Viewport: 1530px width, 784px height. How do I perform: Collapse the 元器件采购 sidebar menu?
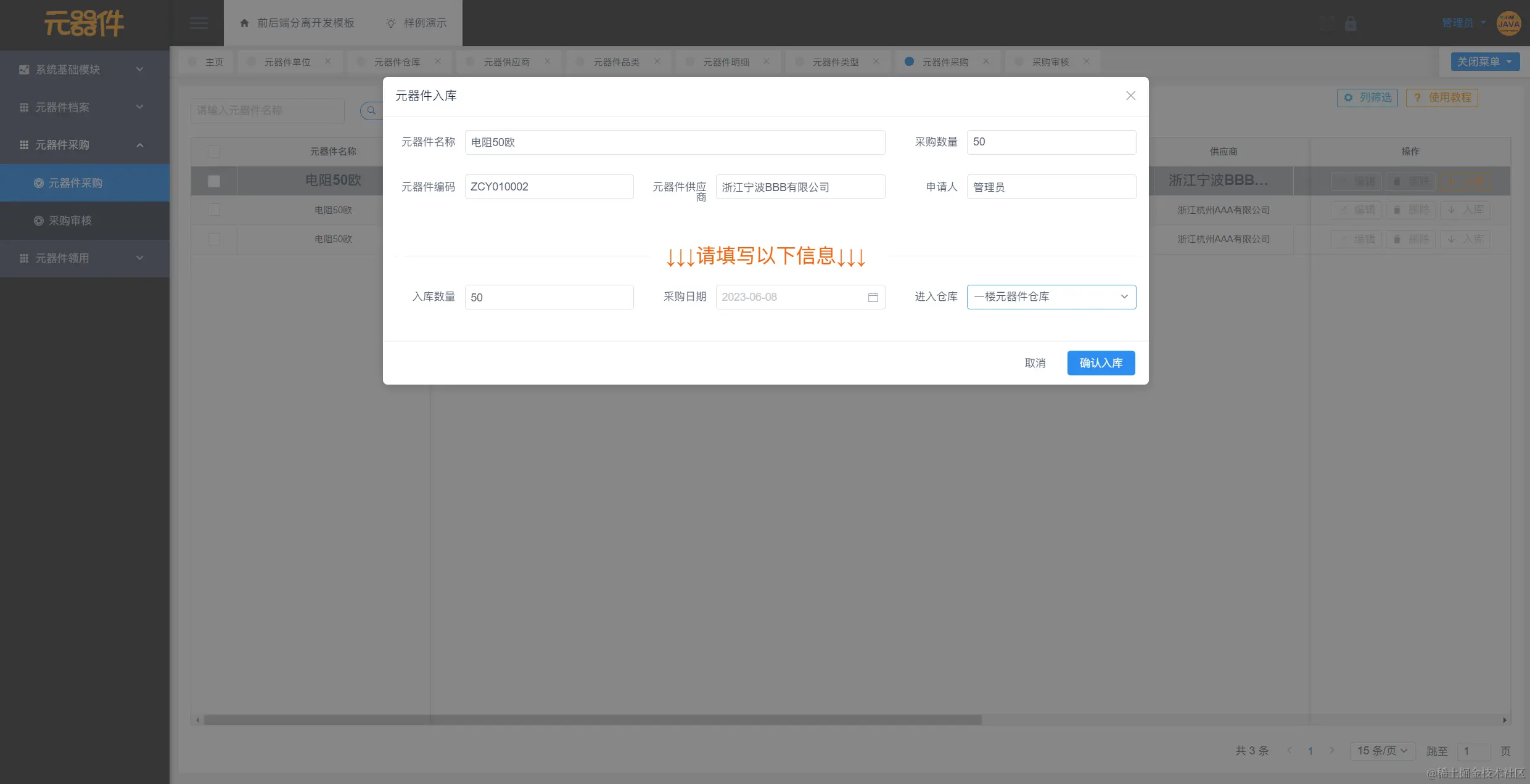[139, 145]
